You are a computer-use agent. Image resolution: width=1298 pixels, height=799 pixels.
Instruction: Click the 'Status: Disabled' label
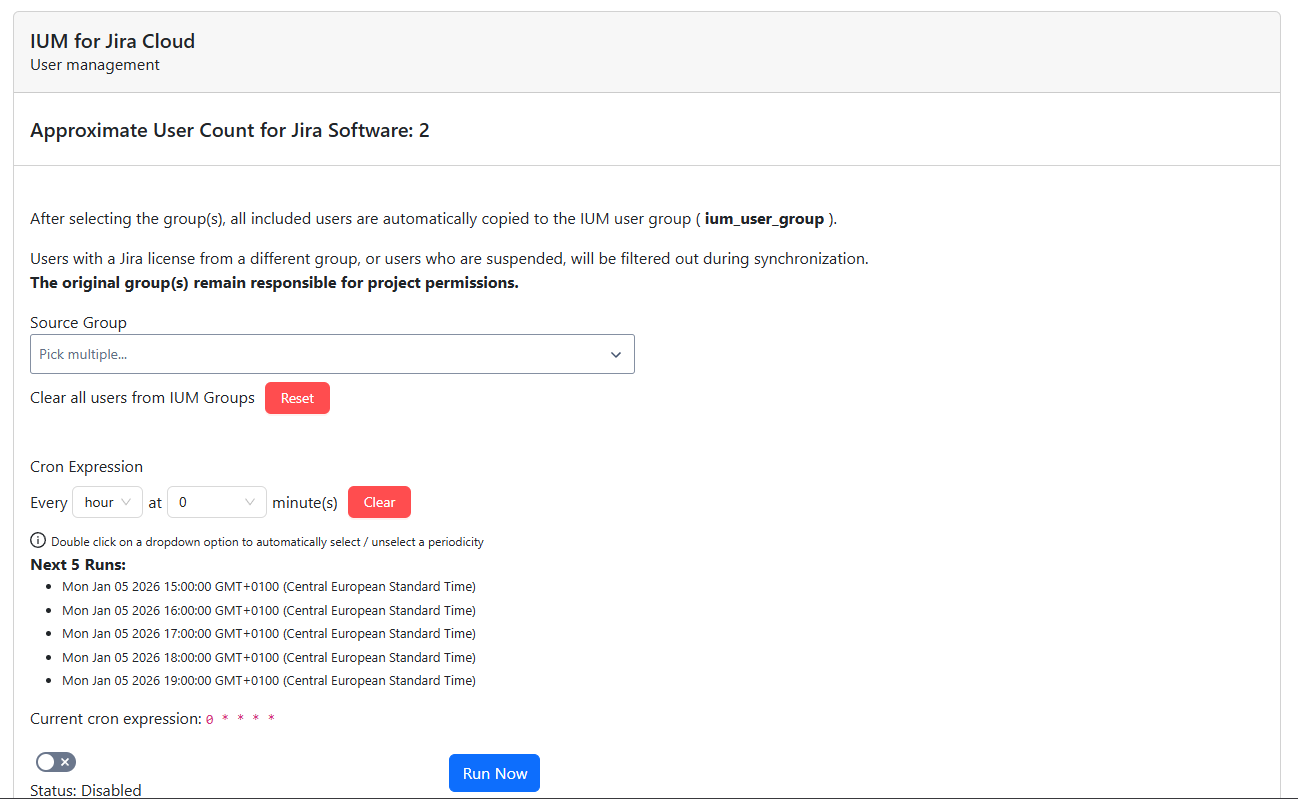(86, 790)
